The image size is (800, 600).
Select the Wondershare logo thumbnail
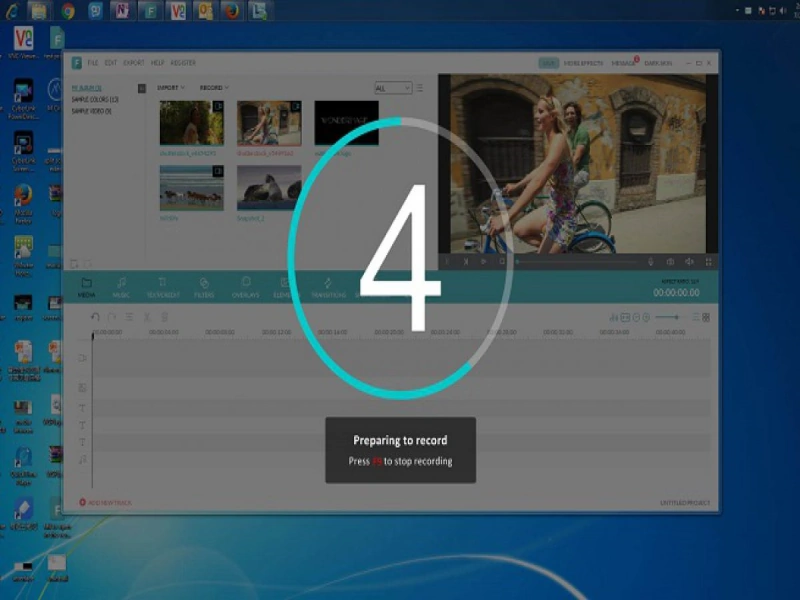pos(346,123)
